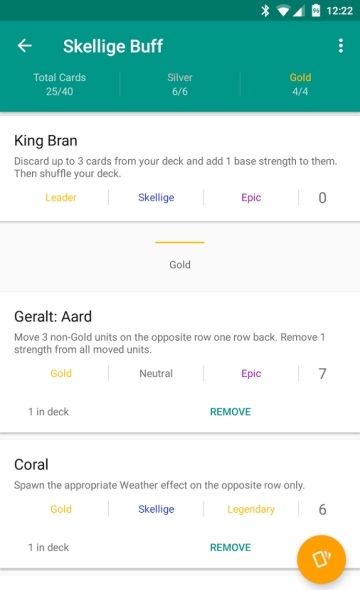Tap the Wi-Fi signal icon
This screenshot has height=590, width=360.
point(283,11)
